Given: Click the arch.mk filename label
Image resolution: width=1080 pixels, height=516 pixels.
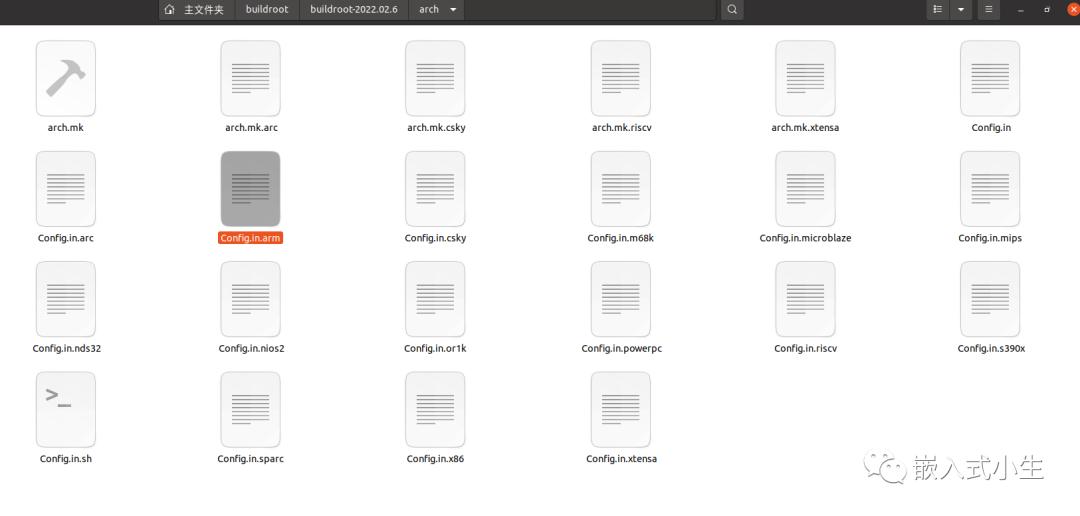Looking at the screenshot, I should point(65,127).
